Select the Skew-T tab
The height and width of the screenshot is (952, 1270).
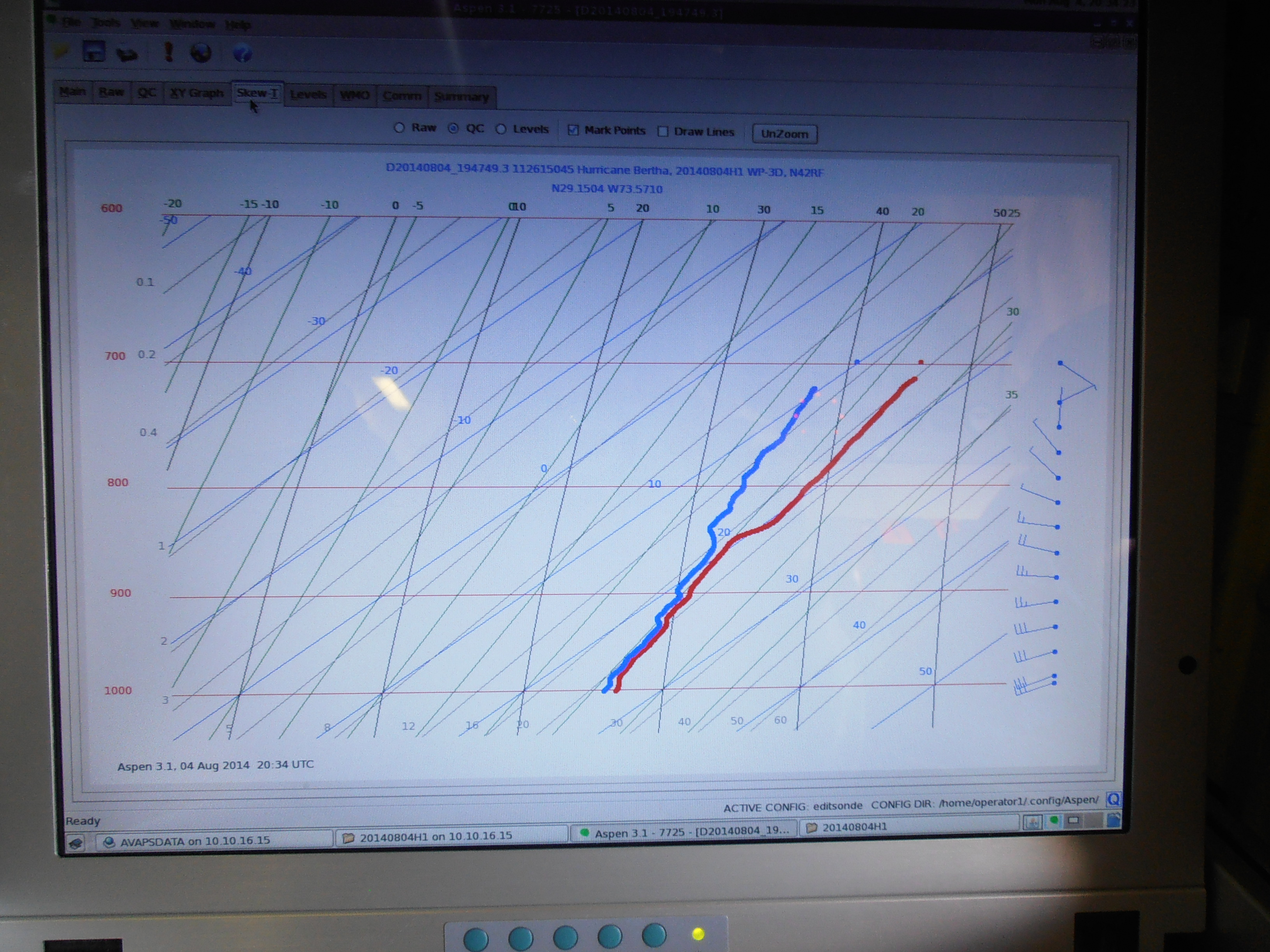(257, 93)
